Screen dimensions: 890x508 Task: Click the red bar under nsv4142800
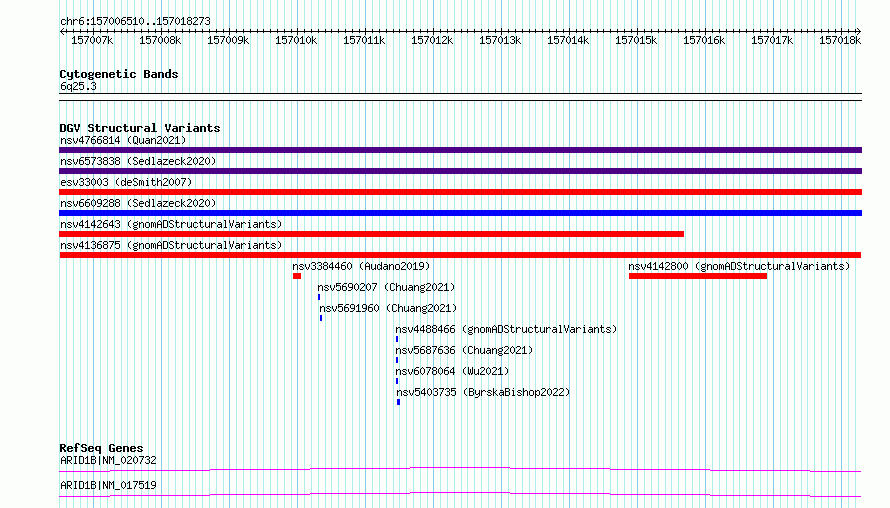pyautogui.click(x=698, y=276)
